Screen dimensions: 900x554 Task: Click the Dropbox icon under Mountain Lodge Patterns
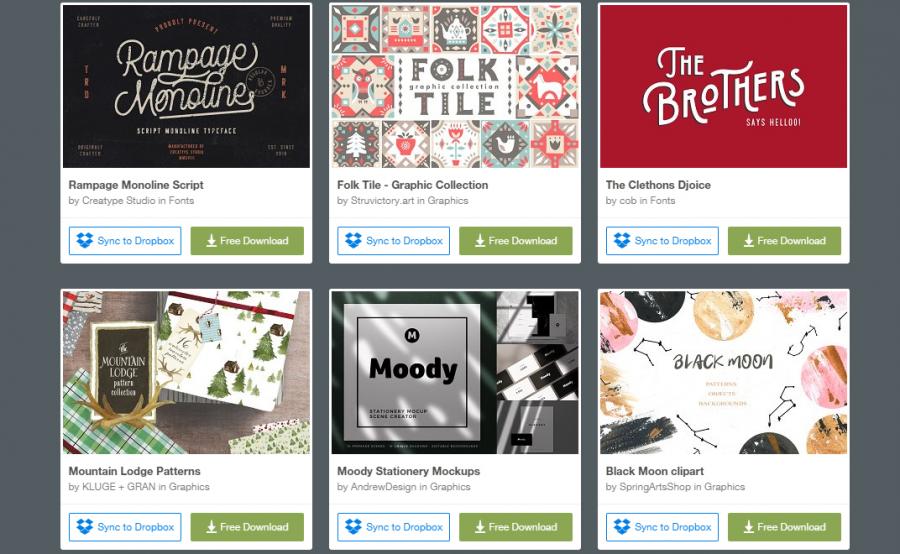(x=85, y=526)
